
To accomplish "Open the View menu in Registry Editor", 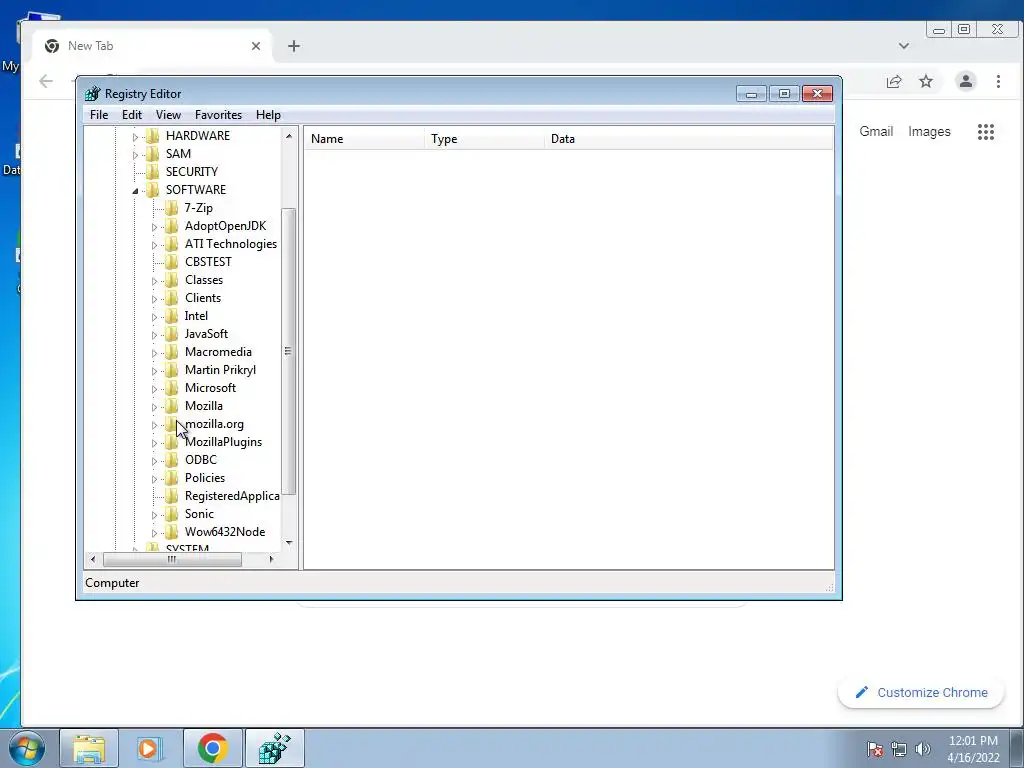I will click(168, 115).
